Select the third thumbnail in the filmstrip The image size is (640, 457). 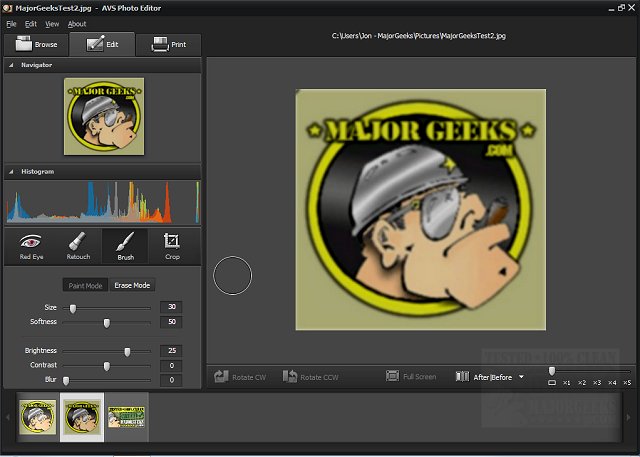click(126, 417)
